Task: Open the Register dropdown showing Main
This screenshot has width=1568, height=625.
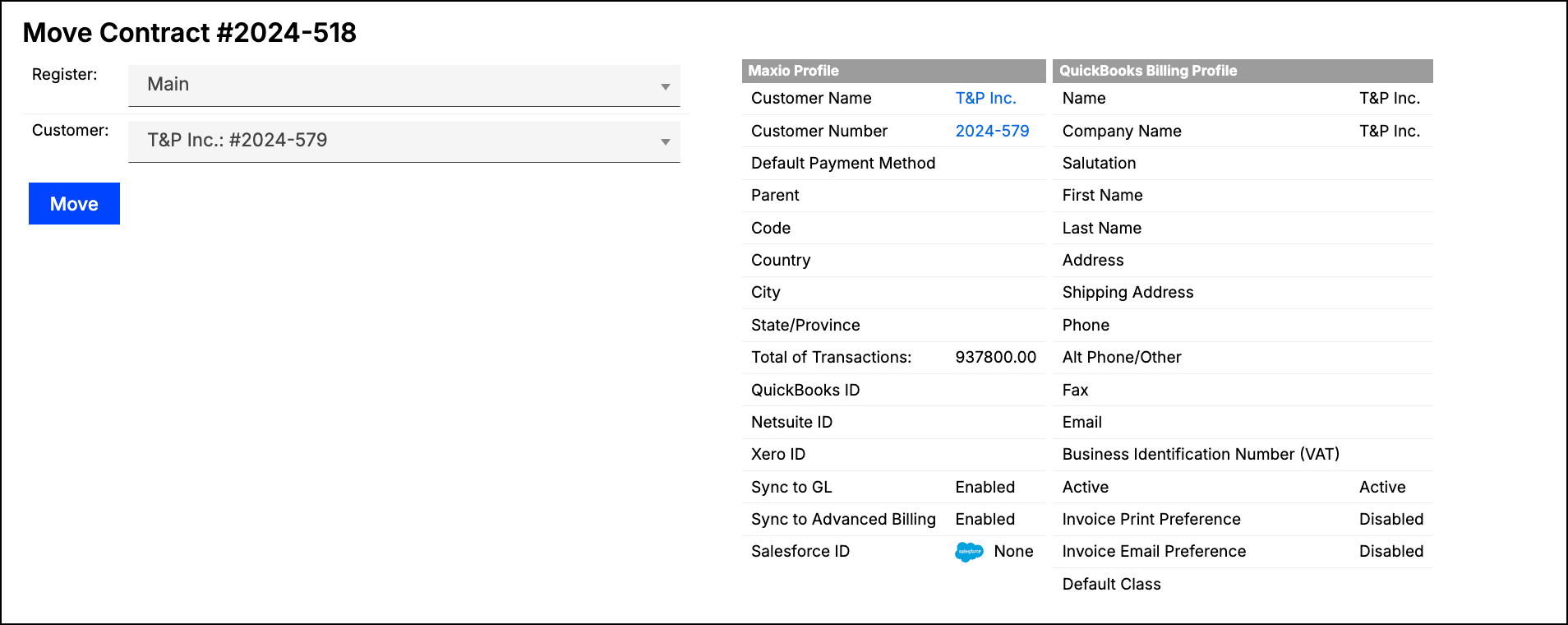Action: coord(404,86)
